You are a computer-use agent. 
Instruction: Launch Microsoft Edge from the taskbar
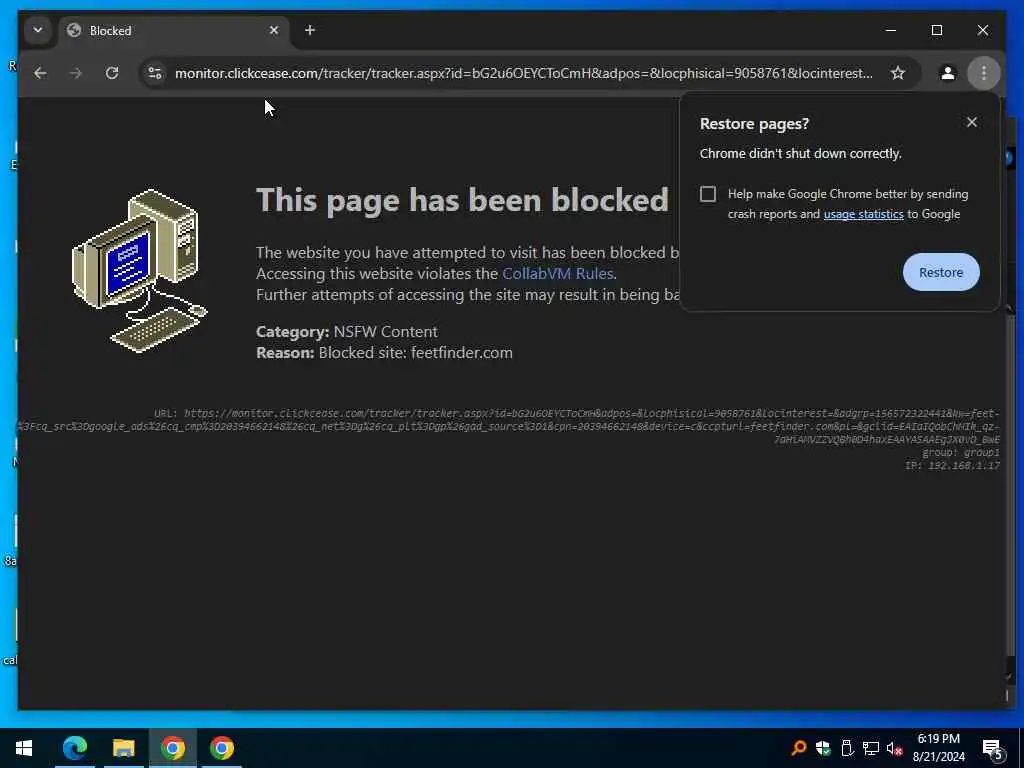tap(74, 748)
